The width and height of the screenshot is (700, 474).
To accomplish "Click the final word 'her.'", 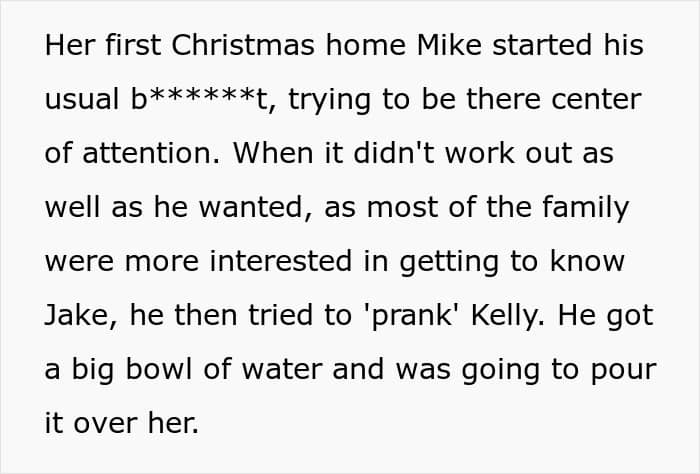I will 174,423.
